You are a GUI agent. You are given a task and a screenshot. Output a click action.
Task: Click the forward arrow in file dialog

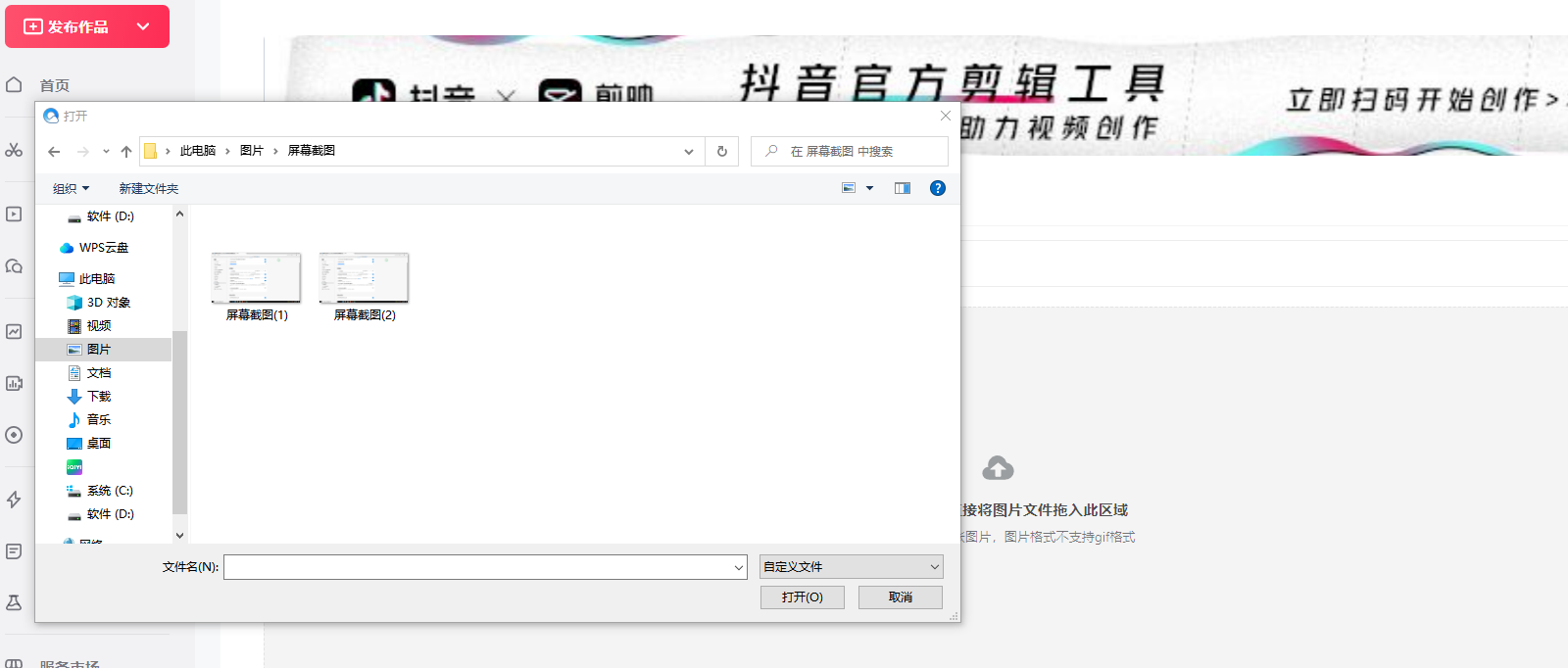pyautogui.click(x=83, y=151)
